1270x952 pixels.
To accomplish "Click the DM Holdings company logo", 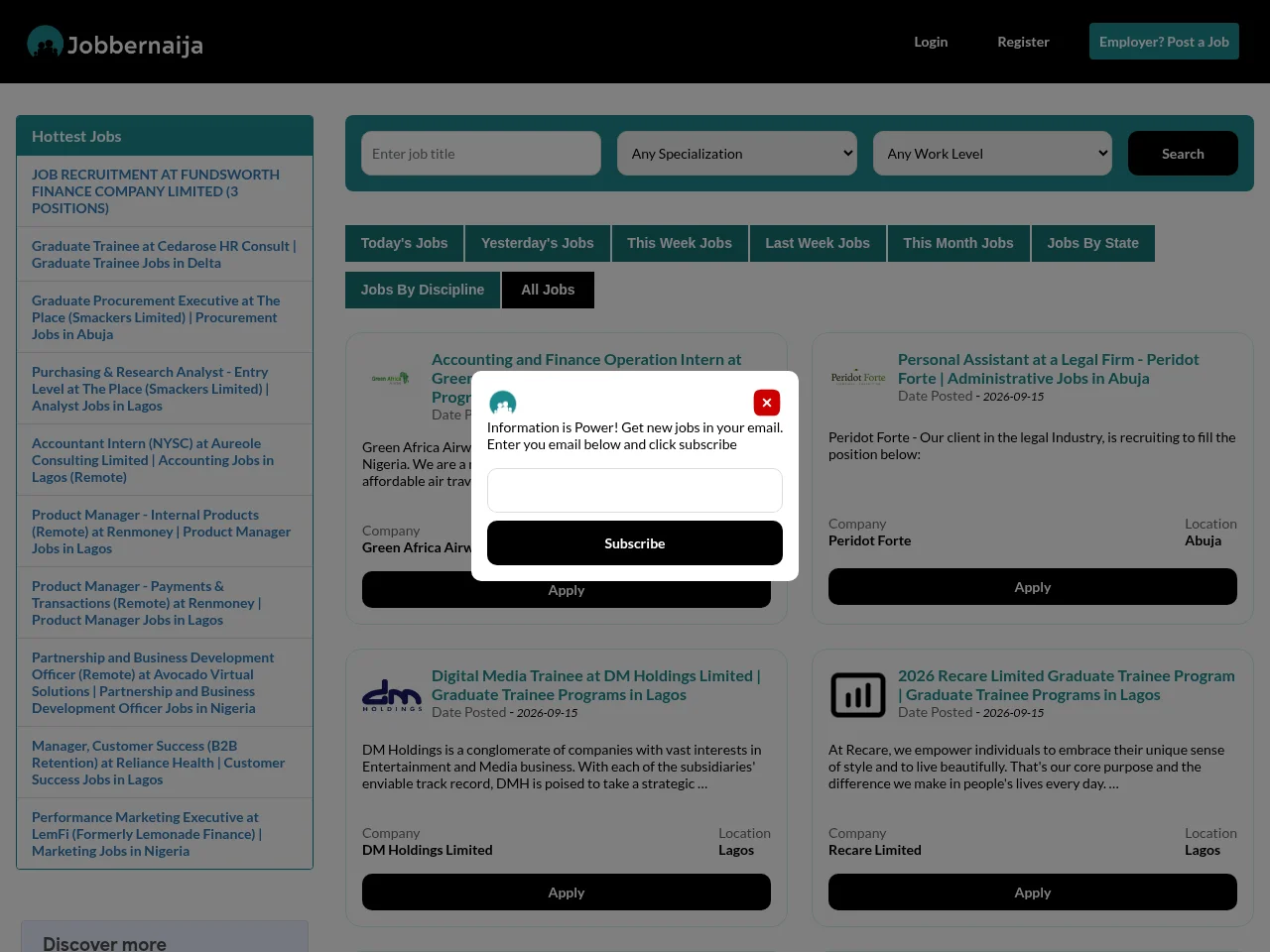I will [392, 695].
